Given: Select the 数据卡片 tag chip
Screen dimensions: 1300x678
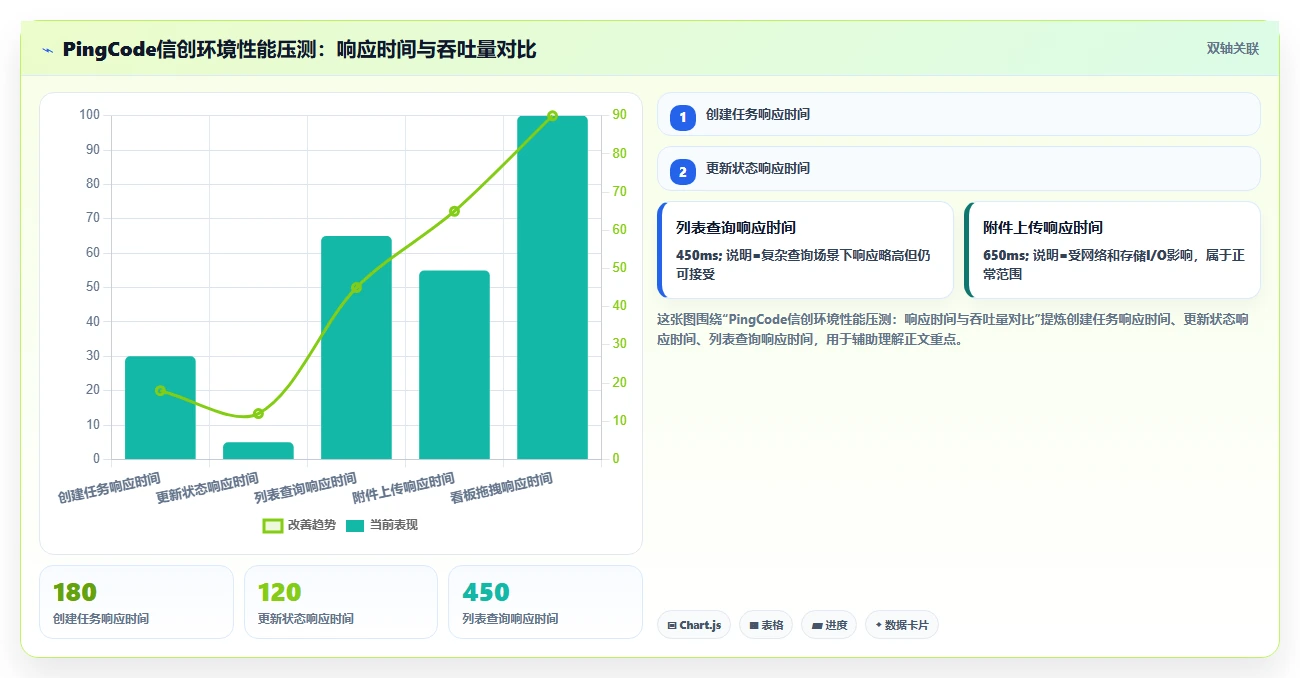Looking at the screenshot, I should (902, 625).
